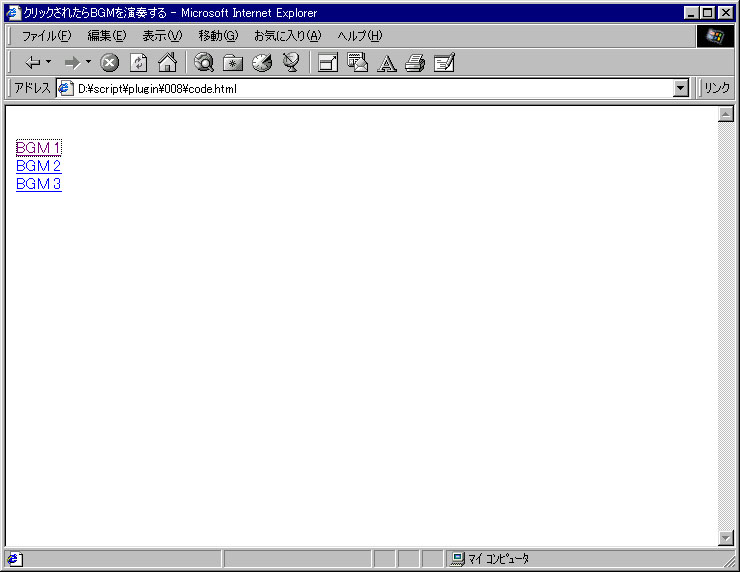Open the Channels satellite icon
The width and height of the screenshot is (740, 572).
tap(291, 62)
